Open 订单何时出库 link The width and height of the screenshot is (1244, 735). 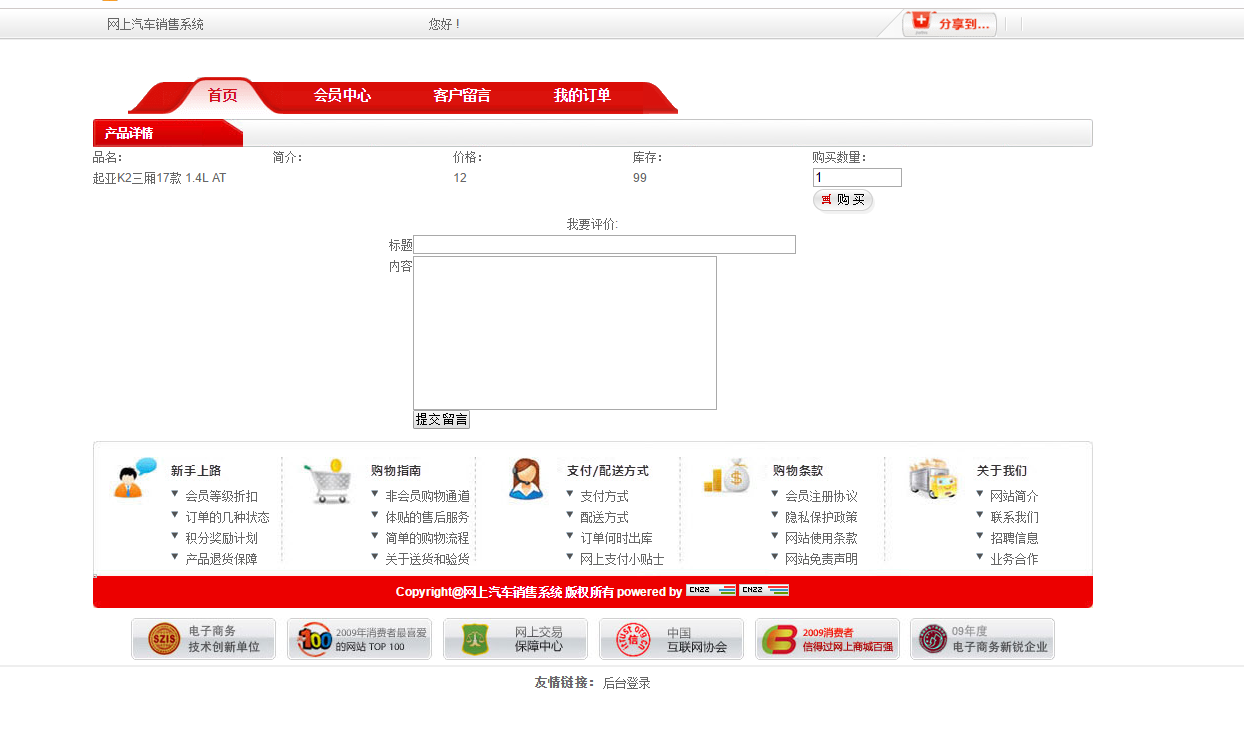[616, 538]
